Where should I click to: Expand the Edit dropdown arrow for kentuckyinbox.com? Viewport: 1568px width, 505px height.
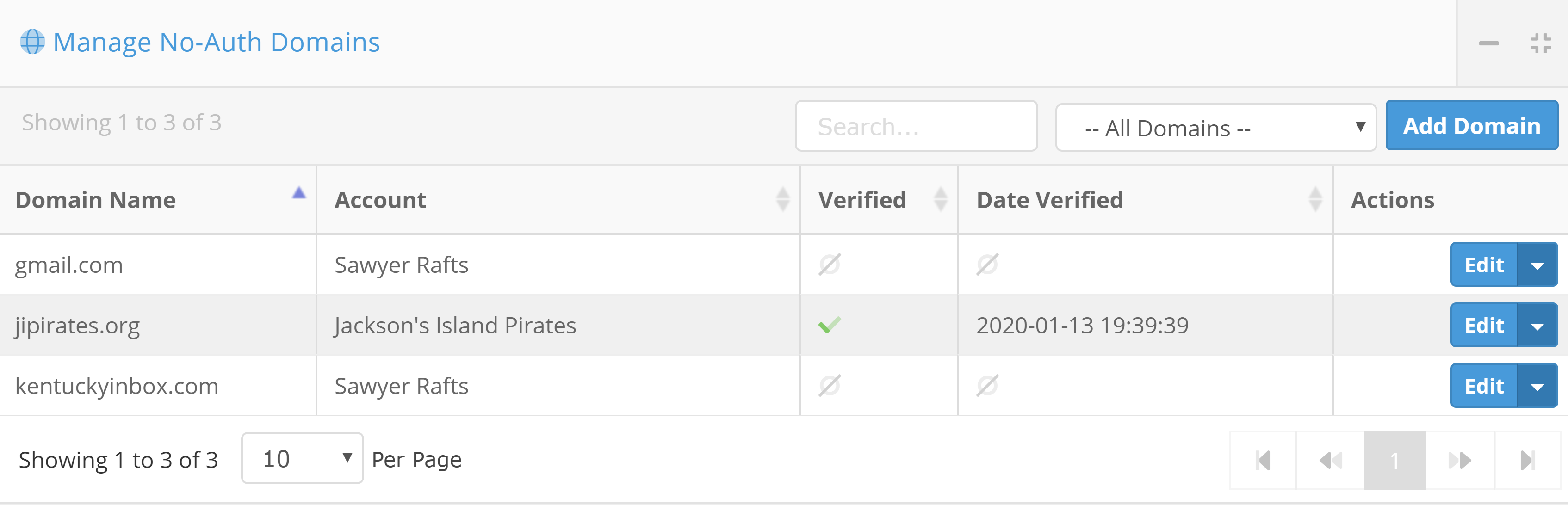click(1537, 386)
